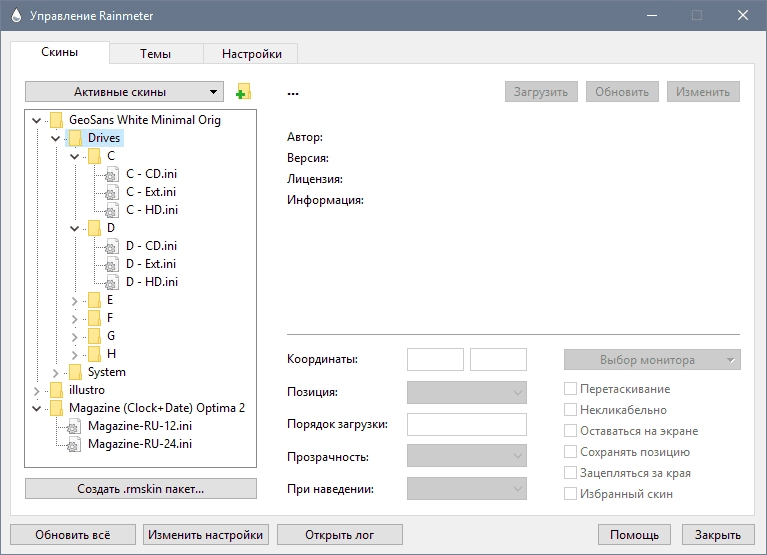The width and height of the screenshot is (767, 555).
Task: Collapse the Magazine (Clock+Date) Optima 2 node
Action: 37,408
